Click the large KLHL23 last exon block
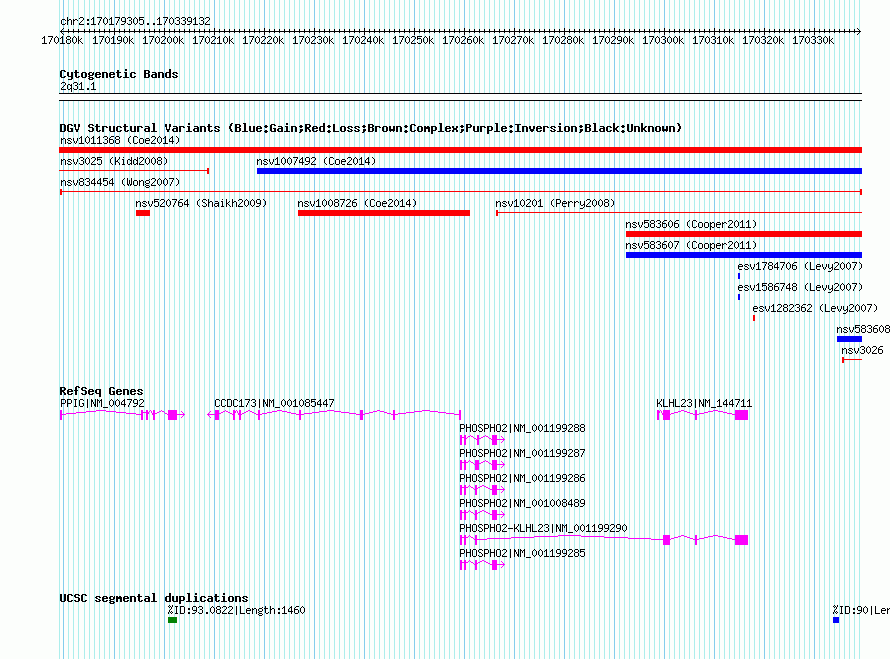This screenshot has width=890, height=659. (x=741, y=415)
